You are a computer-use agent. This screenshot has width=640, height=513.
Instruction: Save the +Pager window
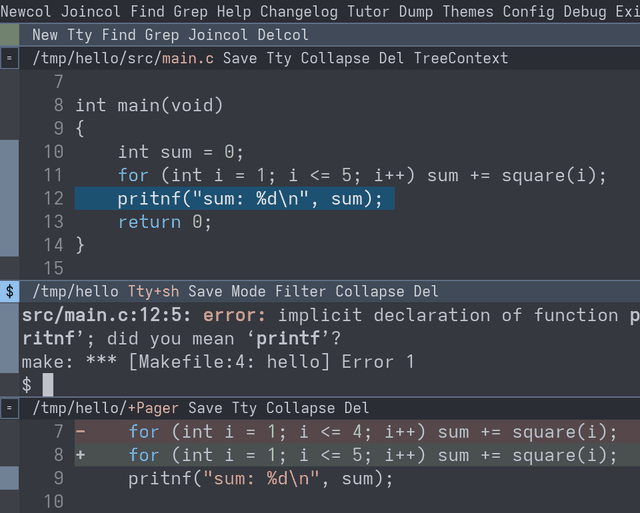point(205,408)
